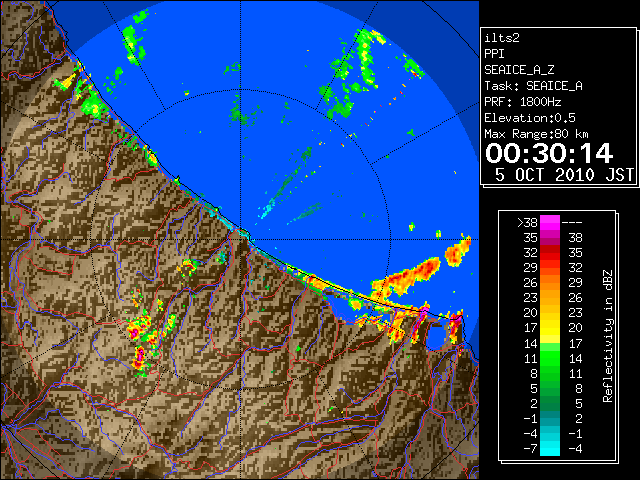640x480 pixels.
Task: Click the '---' legend entry
Action: pyautogui.click(x=572, y=223)
